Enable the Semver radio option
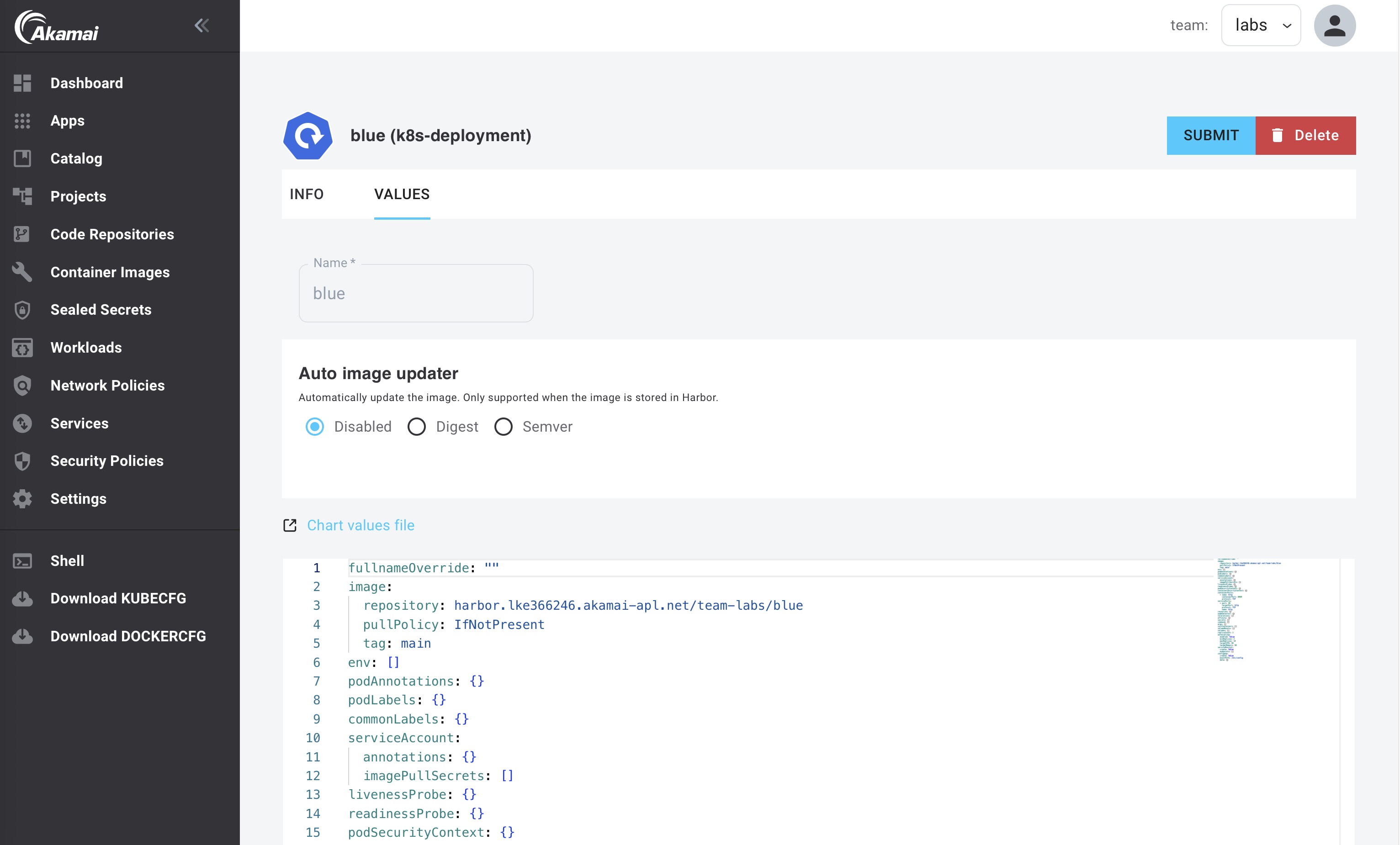The height and width of the screenshot is (845, 1400). (504, 427)
